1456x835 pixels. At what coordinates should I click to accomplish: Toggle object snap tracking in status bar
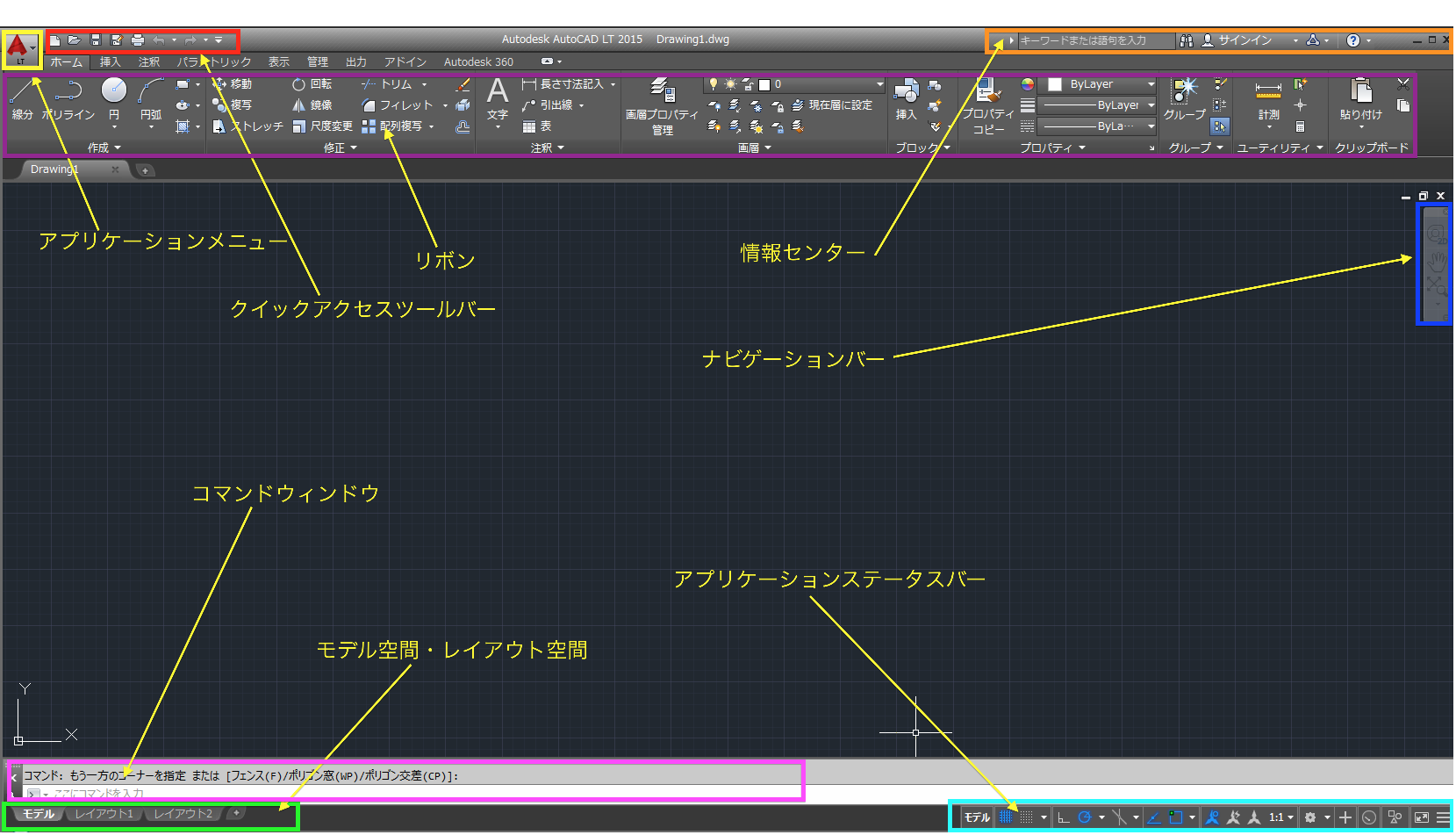[x=1154, y=817]
